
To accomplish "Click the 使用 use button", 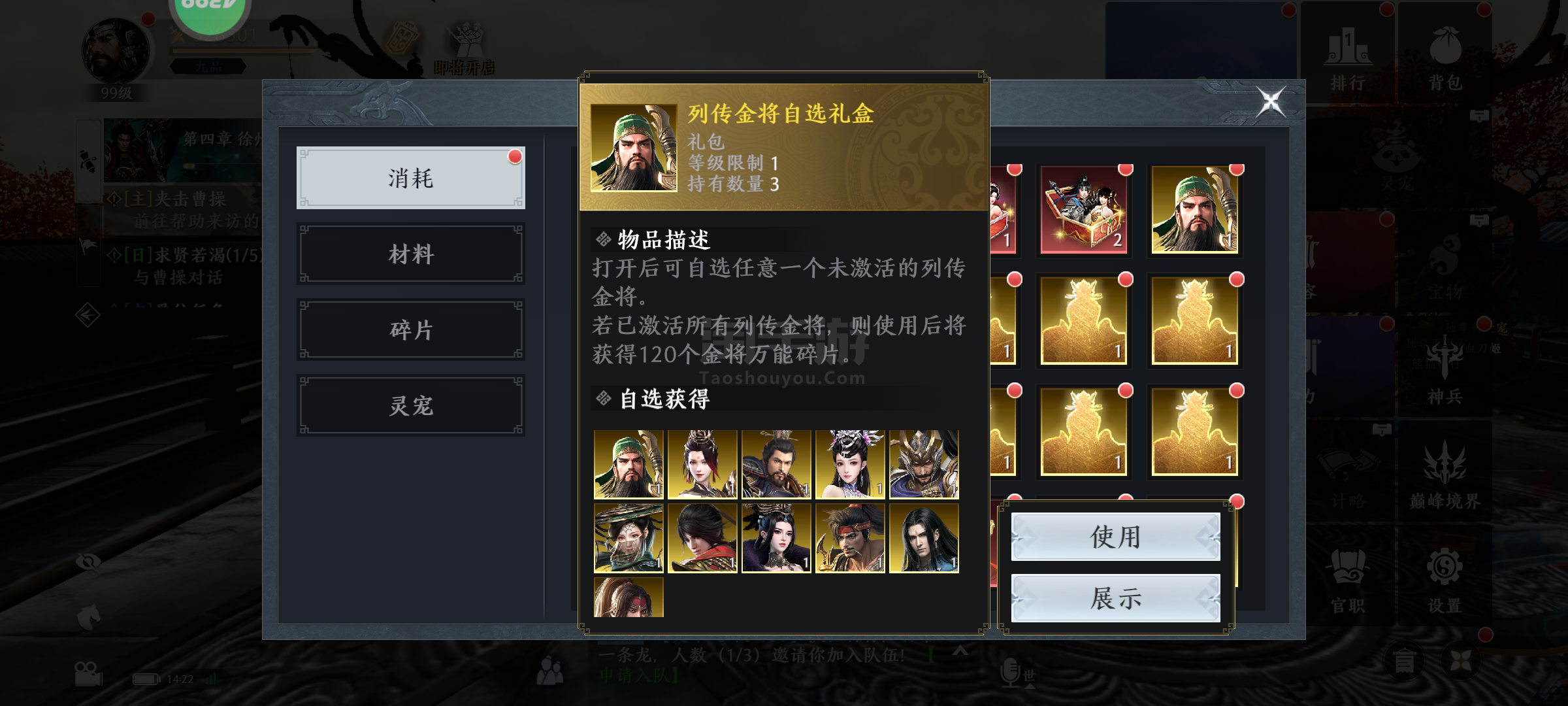I will click(1115, 537).
